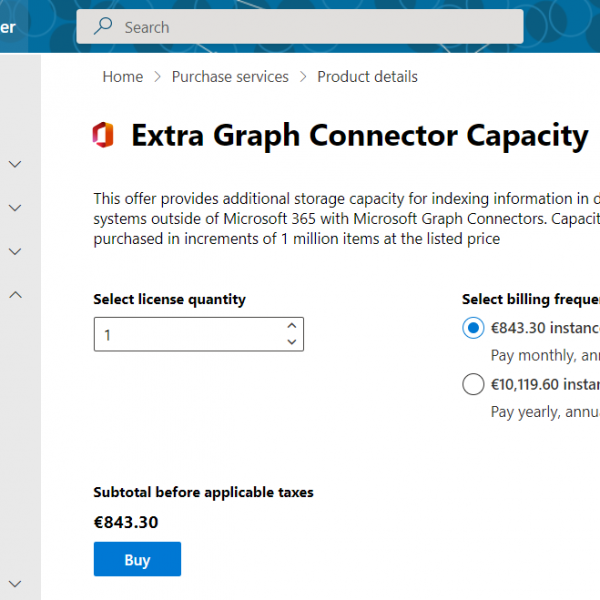
Task: Click the Extra Graph Connector Capacity heading
Action: pos(360,135)
